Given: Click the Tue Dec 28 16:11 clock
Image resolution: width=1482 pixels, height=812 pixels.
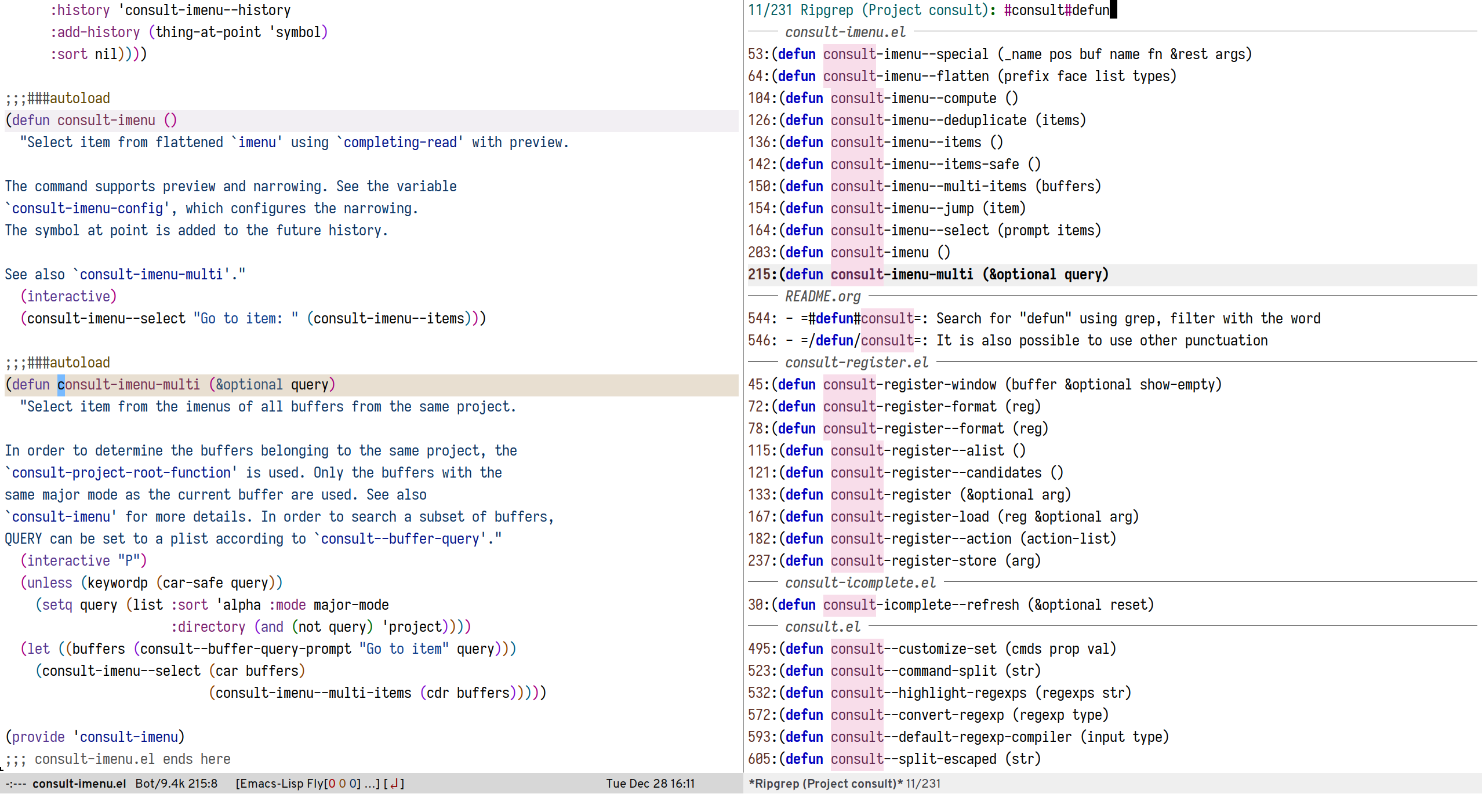Looking at the screenshot, I should (650, 784).
